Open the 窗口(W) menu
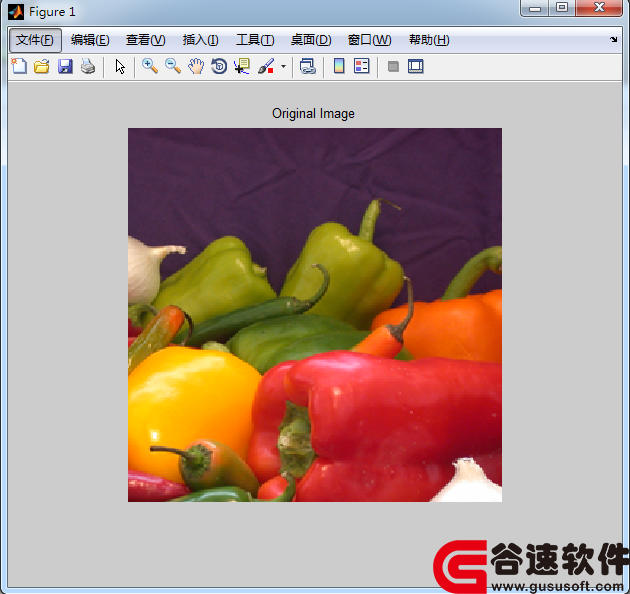This screenshot has height=594, width=630. pyautogui.click(x=369, y=40)
